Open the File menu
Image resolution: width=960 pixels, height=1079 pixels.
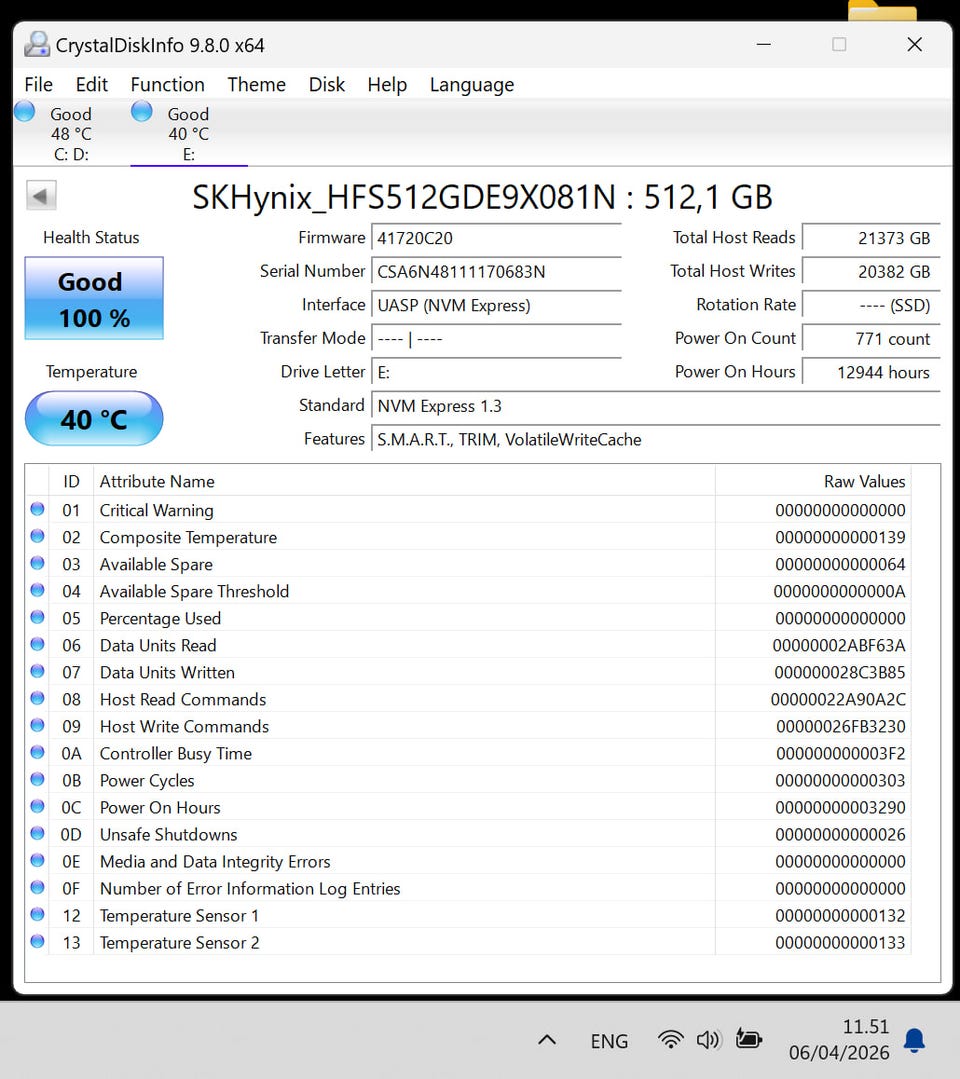tap(39, 84)
